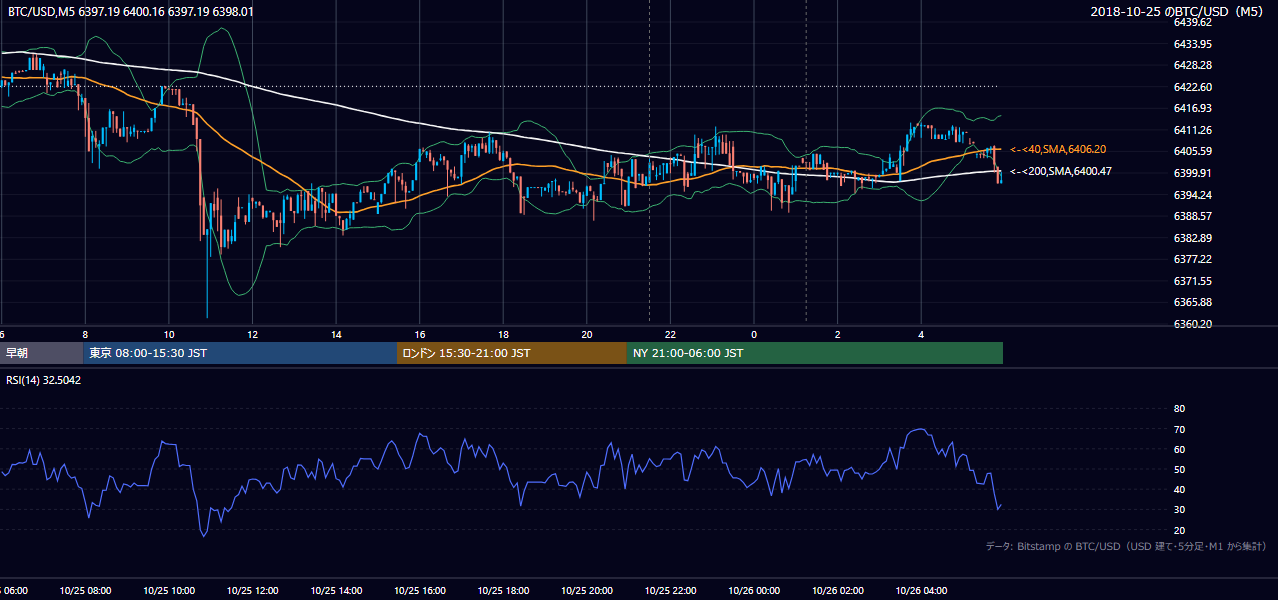Click the 200 SMA 6400.47 label

pos(1060,171)
